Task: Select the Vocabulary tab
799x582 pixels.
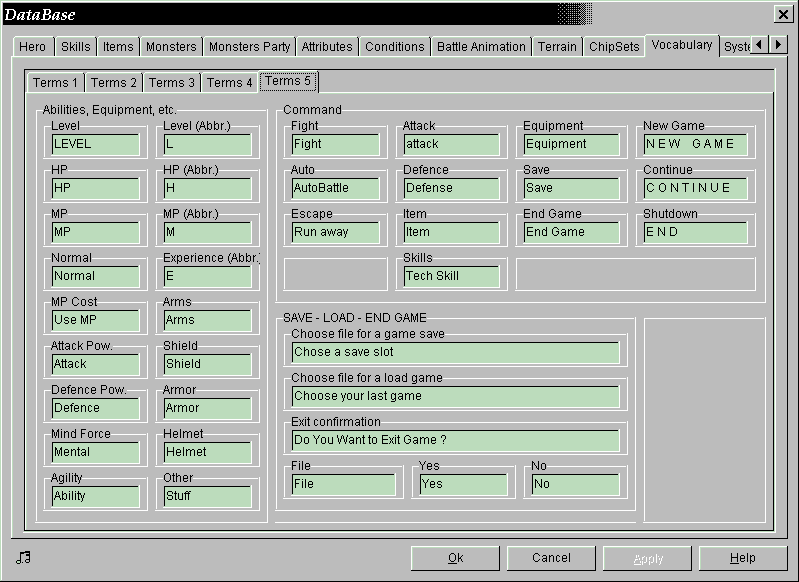Action: (x=682, y=45)
